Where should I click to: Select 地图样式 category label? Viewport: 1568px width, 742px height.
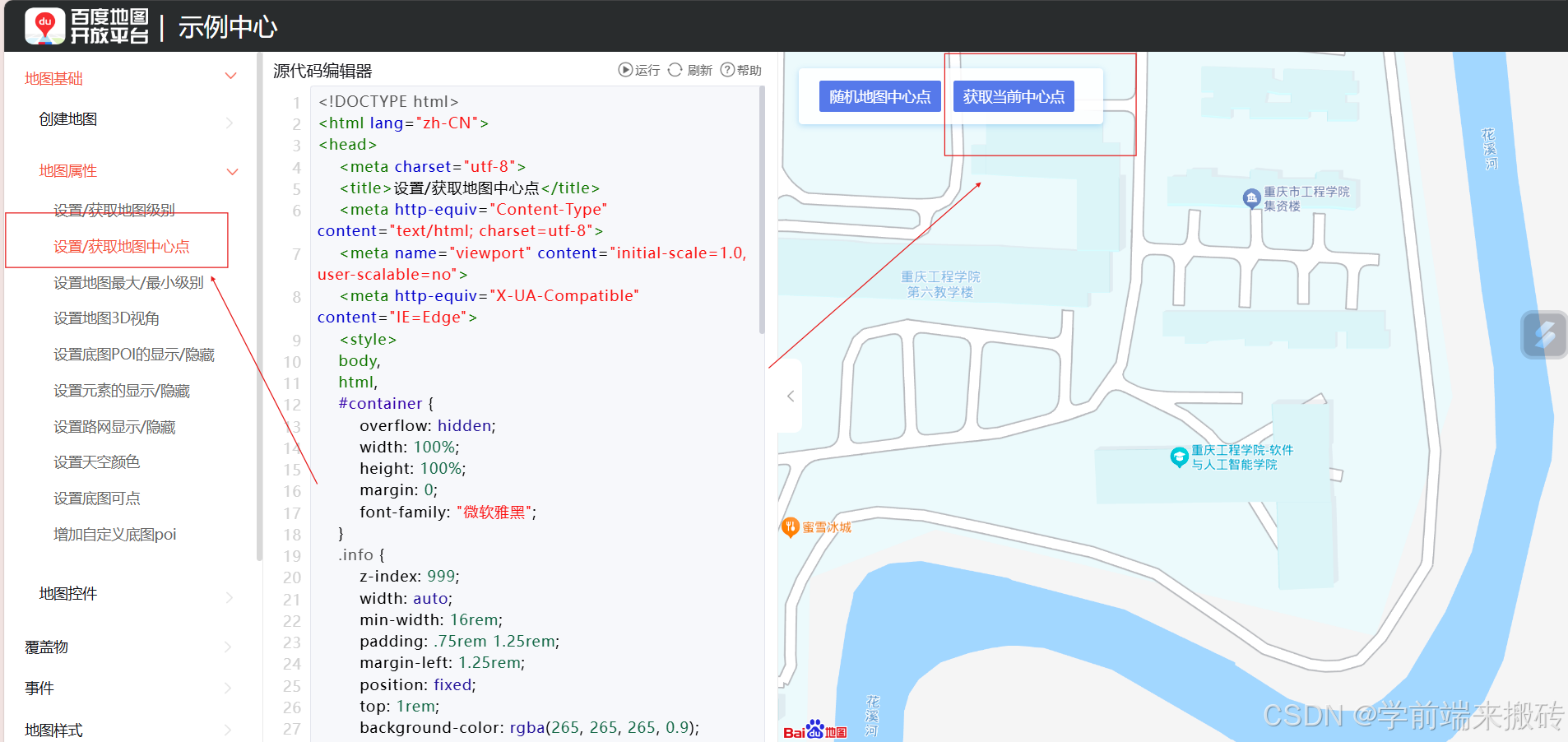click(53, 730)
